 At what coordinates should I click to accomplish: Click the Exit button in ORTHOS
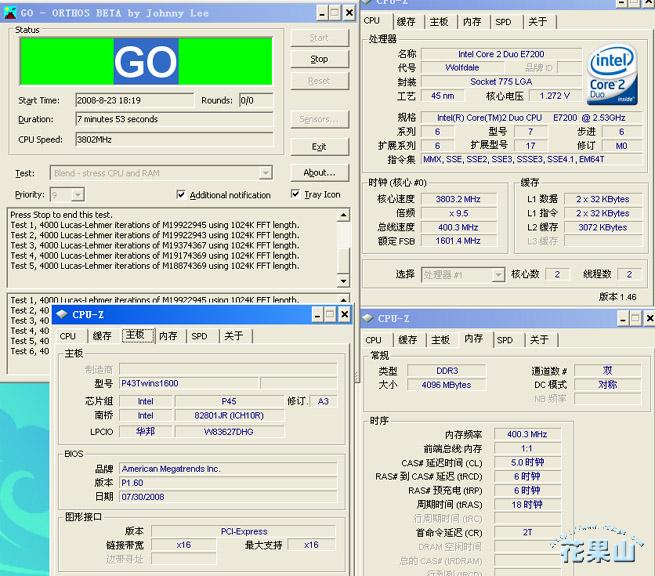point(319,147)
